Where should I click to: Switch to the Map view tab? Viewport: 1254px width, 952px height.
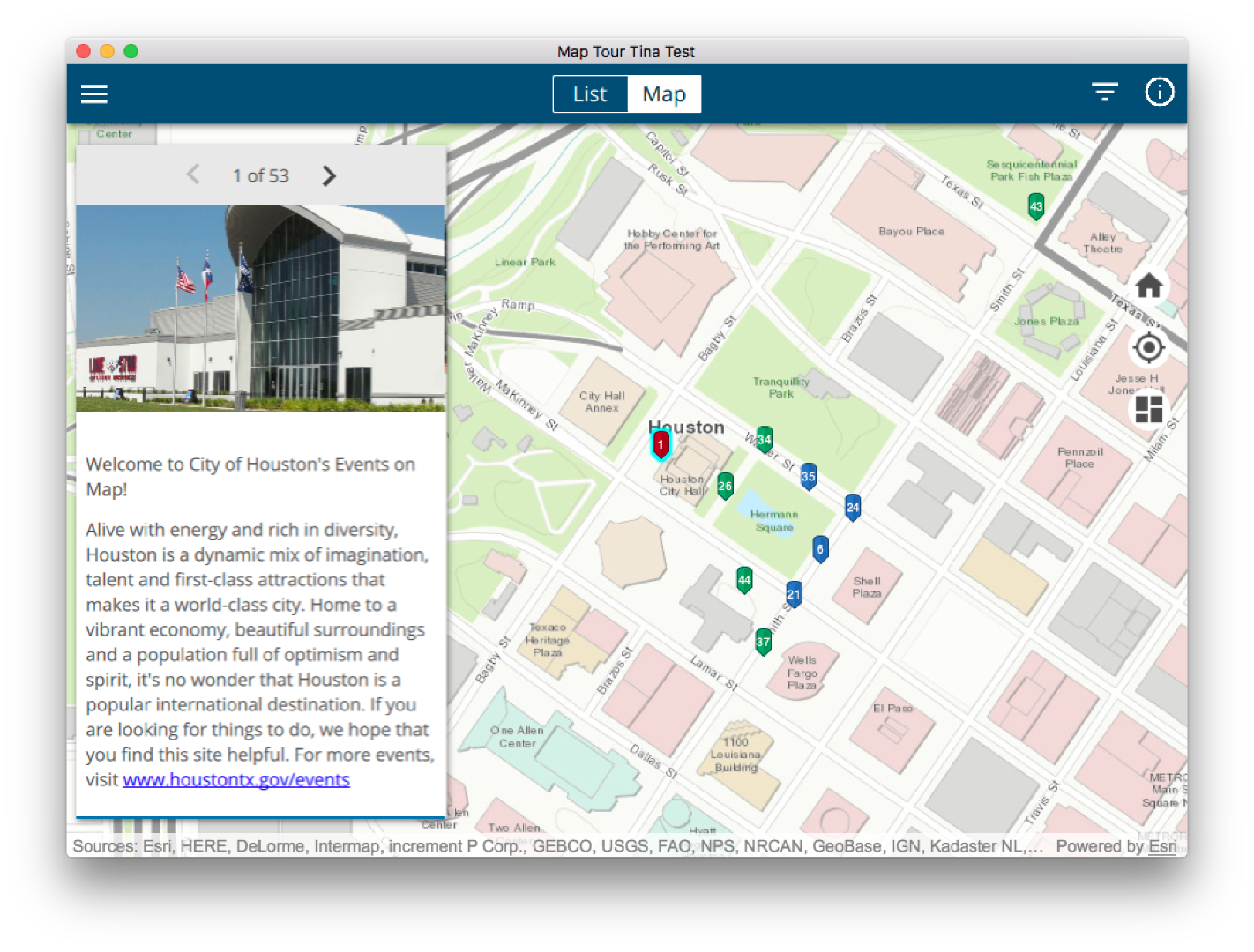click(x=664, y=94)
